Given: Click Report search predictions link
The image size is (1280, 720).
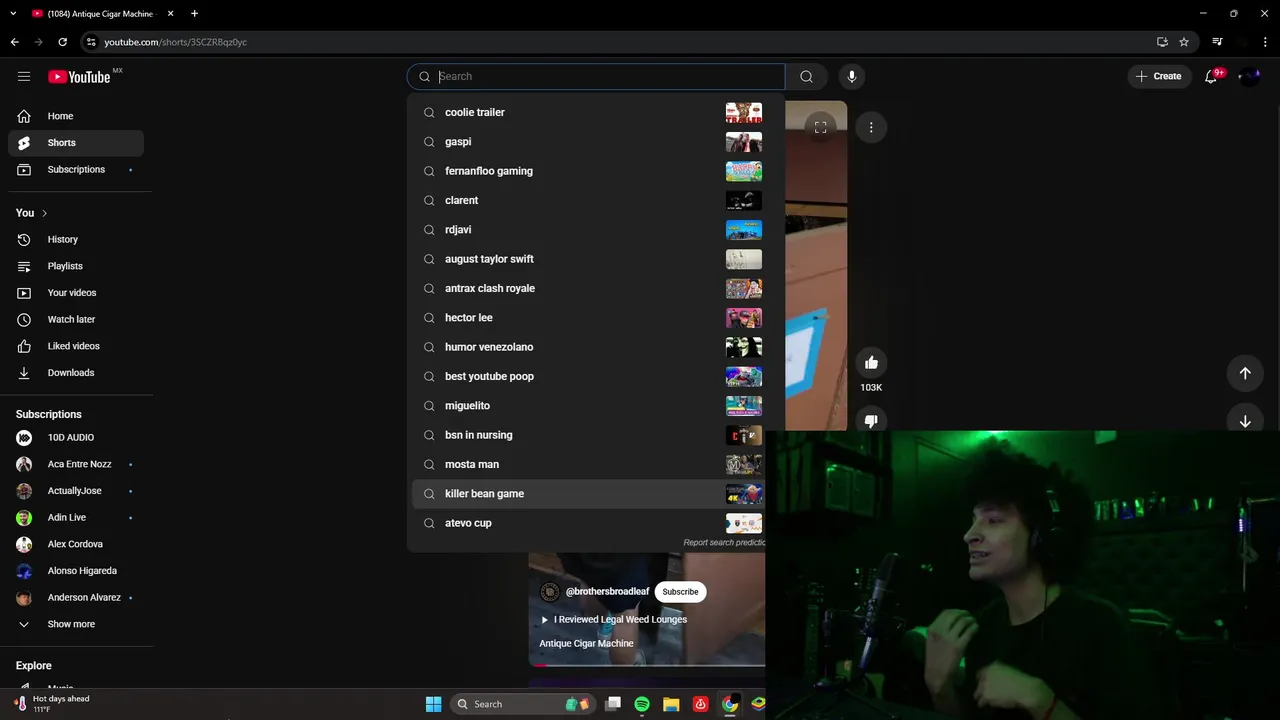Looking at the screenshot, I should [x=724, y=543].
